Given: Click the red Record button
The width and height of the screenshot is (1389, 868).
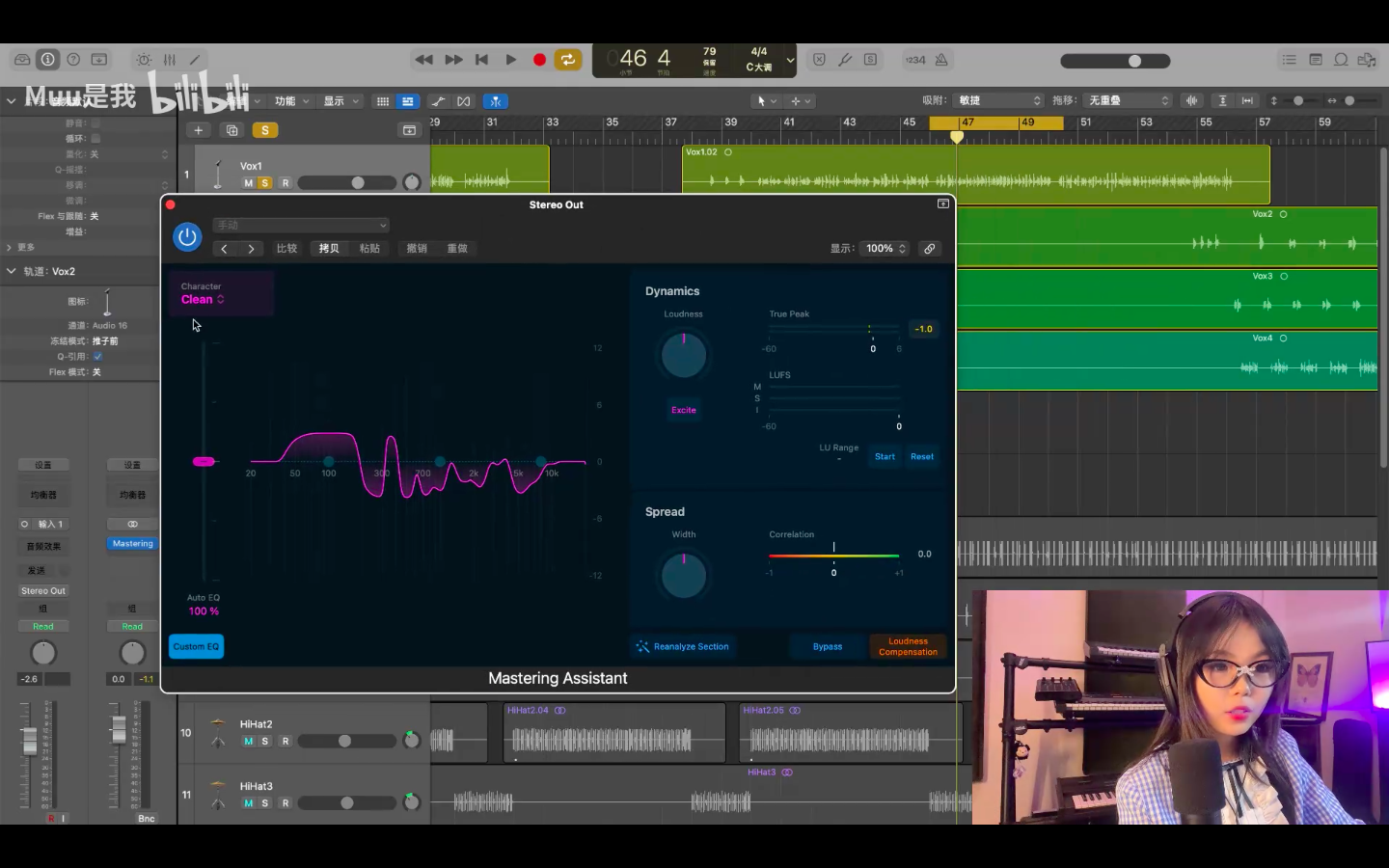Looking at the screenshot, I should (540, 60).
